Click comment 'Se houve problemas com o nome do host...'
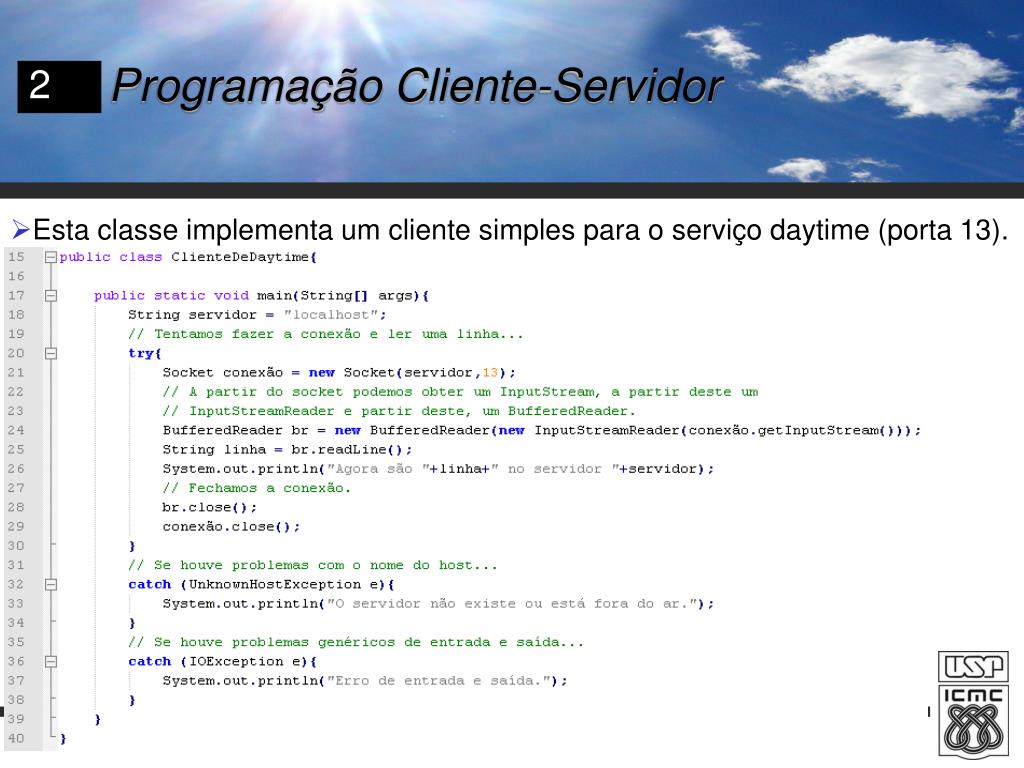Image resolution: width=1024 pixels, height=768 pixels. click(313, 566)
